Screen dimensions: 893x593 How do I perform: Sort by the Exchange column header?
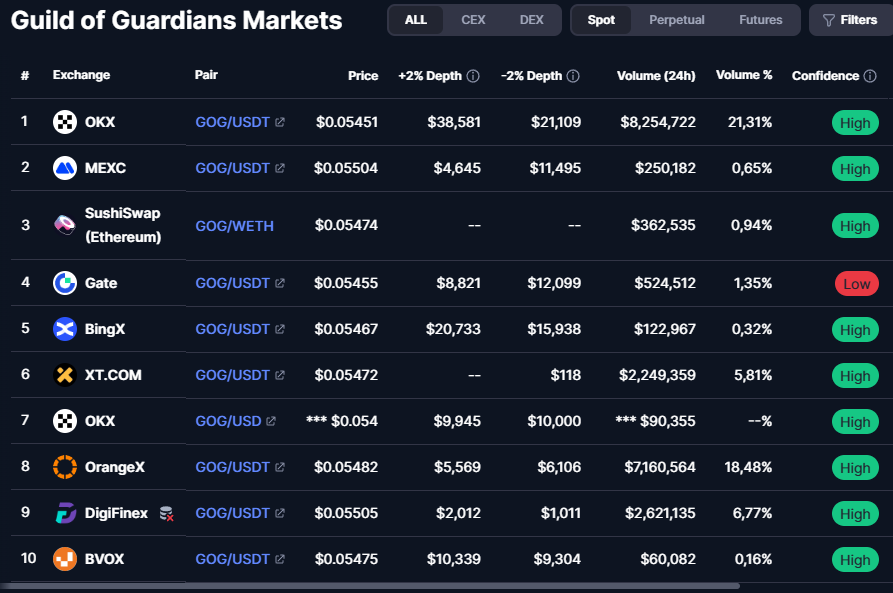(x=81, y=75)
